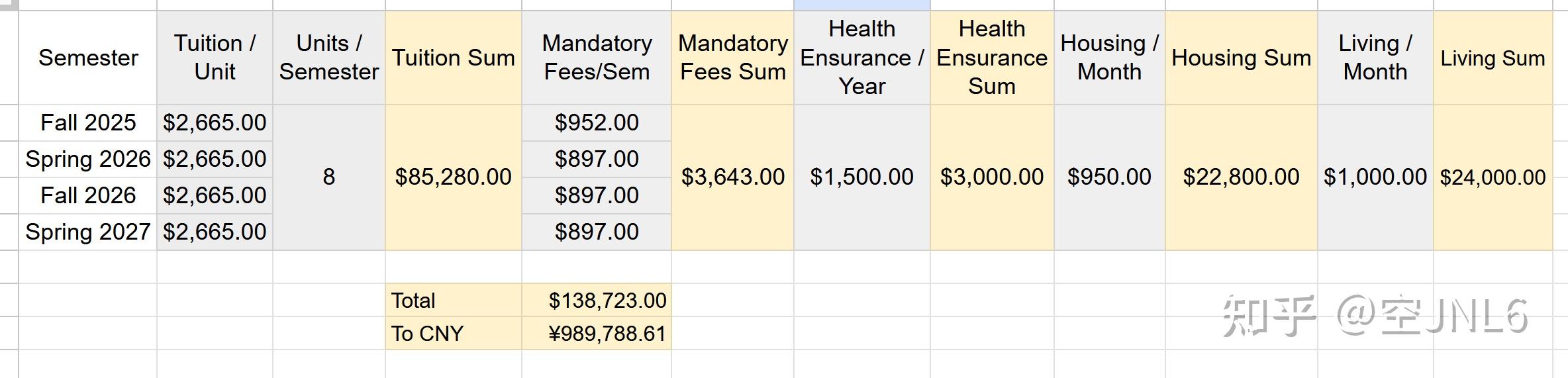Click the Fall 2026 semester cell

88,195
